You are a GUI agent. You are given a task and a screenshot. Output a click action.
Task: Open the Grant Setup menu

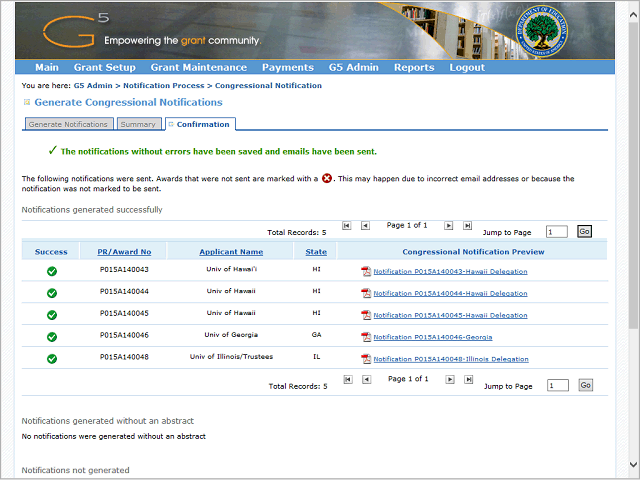pos(104,68)
